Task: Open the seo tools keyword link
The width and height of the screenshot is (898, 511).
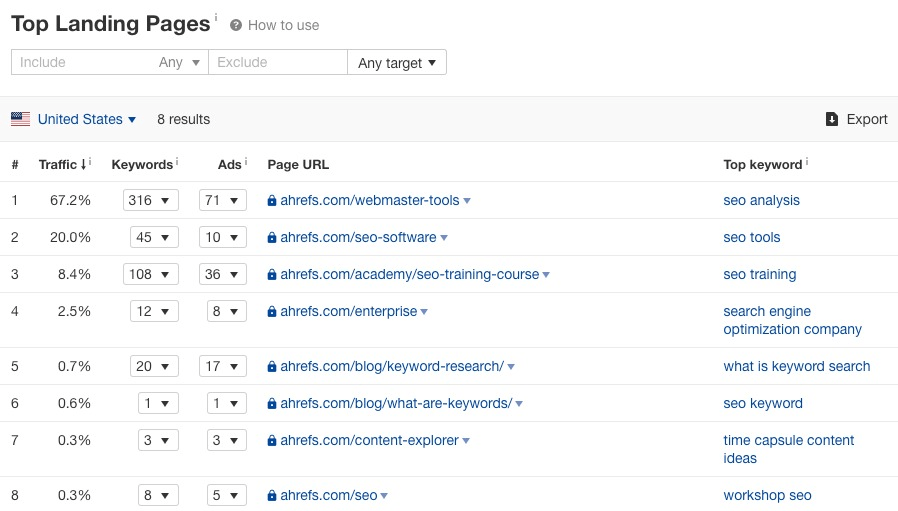Action: [751, 237]
